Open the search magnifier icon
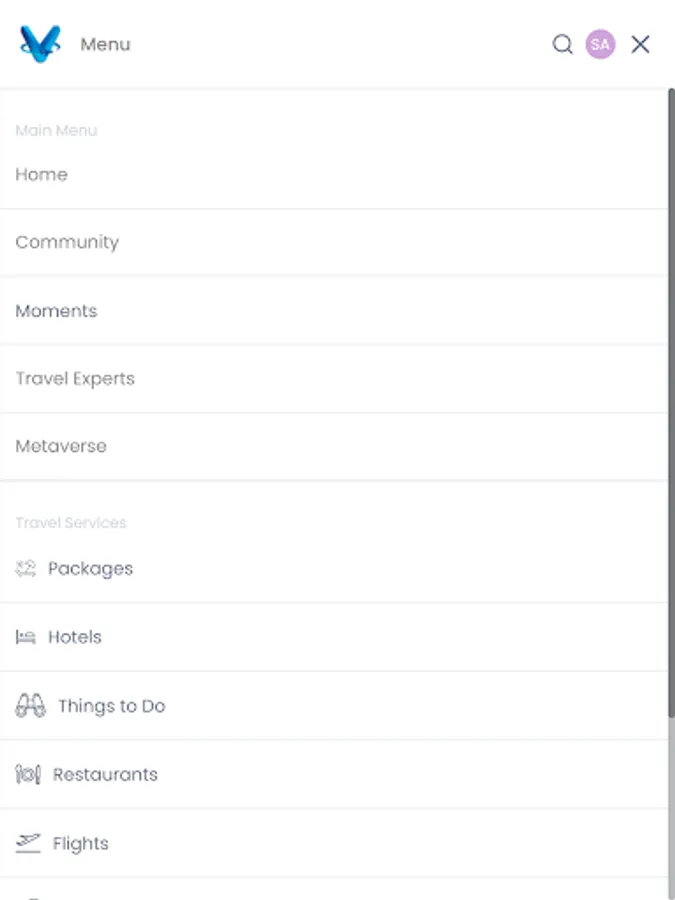The height and width of the screenshot is (900, 675). tap(562, 45)
